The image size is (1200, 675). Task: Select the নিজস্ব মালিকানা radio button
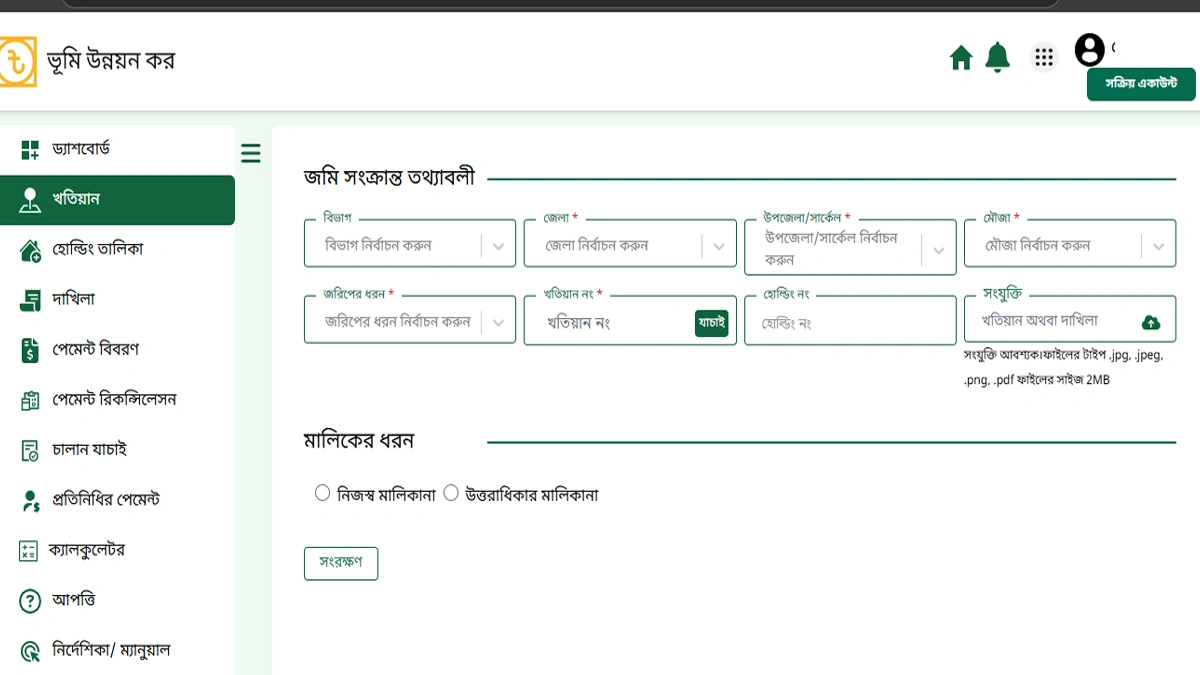[x=322, y=492]
